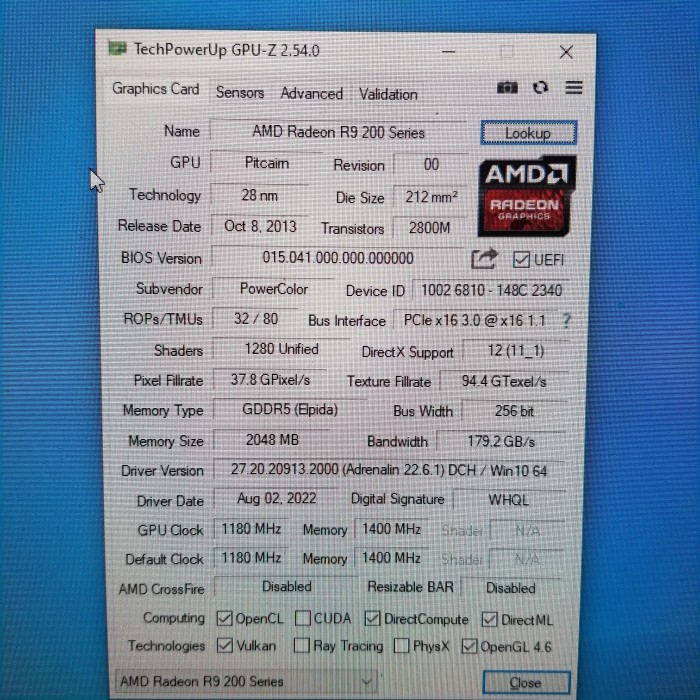Toggle the DirectML checkbox

pyautogui.click(x=489, y=620)
